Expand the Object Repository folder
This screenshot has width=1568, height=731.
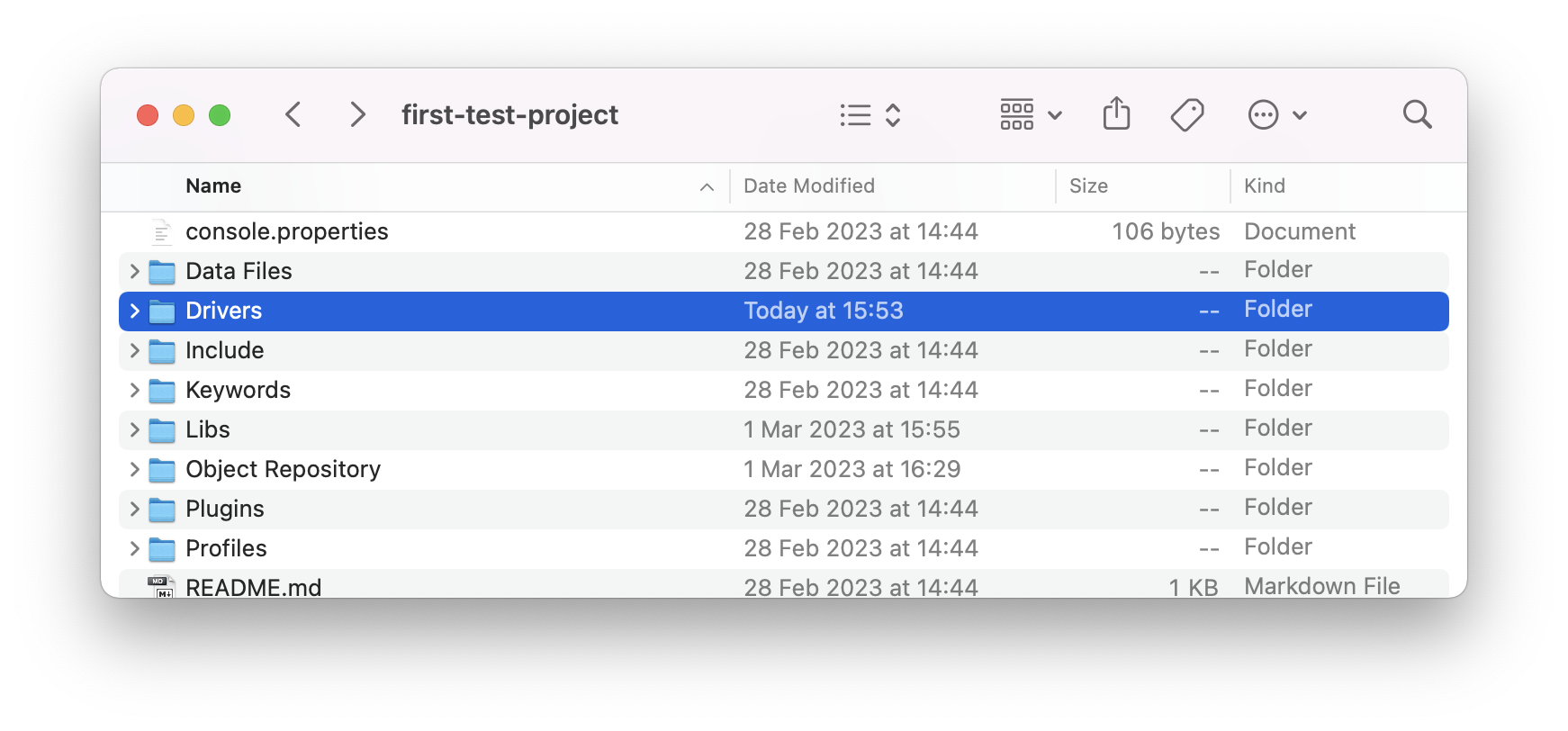(x=133, y=469)
